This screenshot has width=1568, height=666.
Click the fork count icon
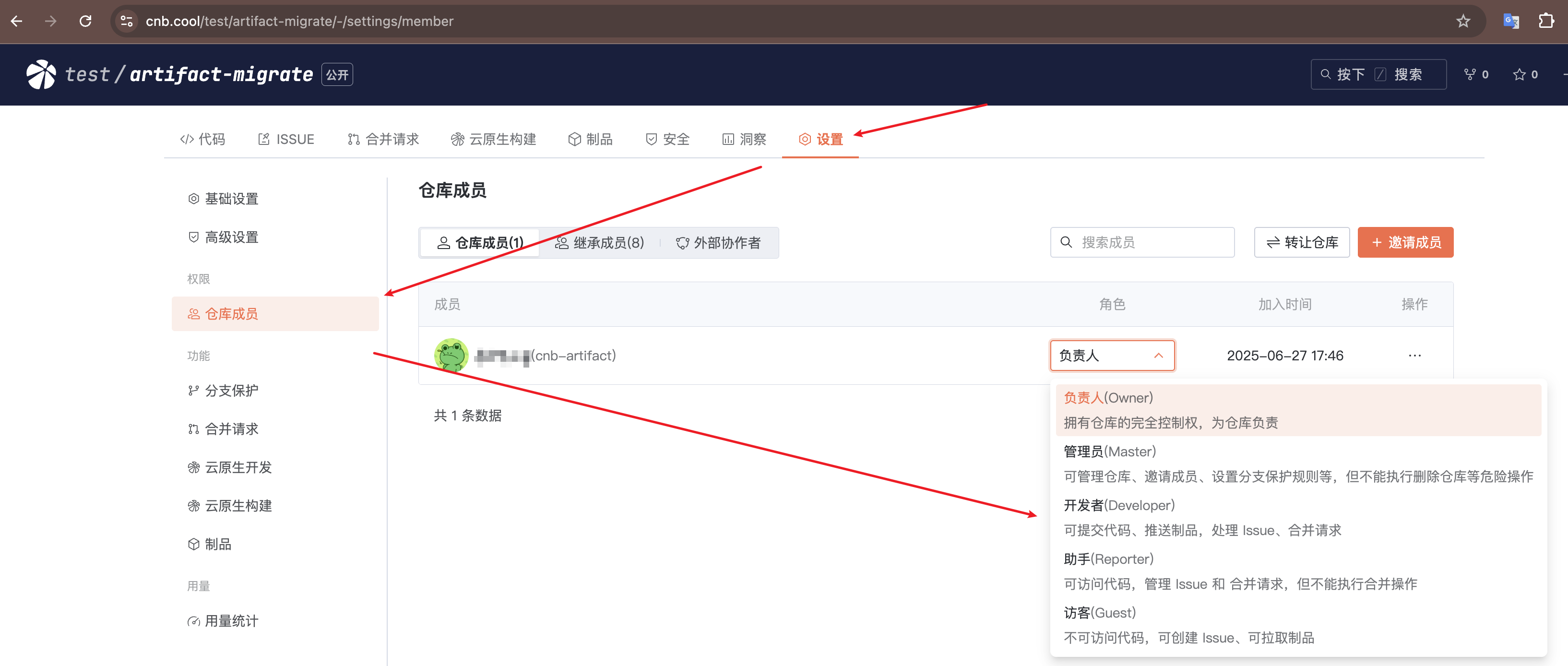(x=1470, y=74)
